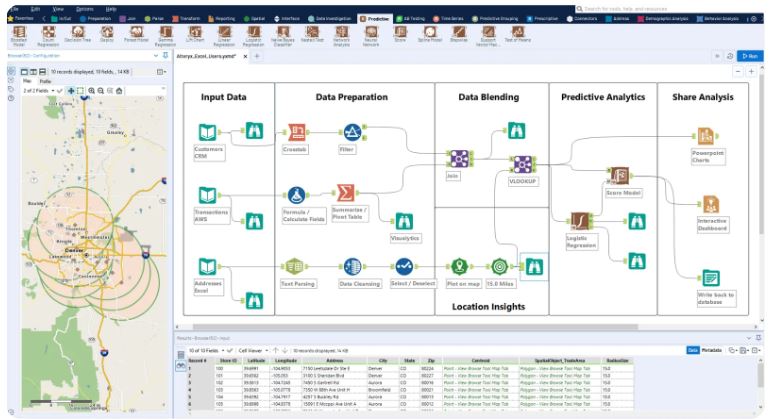This screenshot has height=419, width=770.
Task: Select the Spline Model tool
Action: coord(430,34)
